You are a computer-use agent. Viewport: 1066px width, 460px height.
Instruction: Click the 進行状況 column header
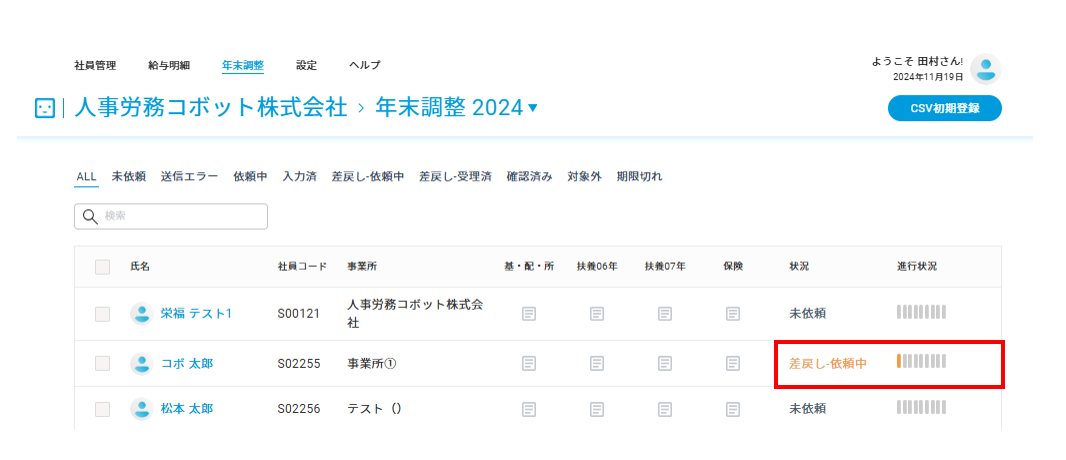(917, 266)
